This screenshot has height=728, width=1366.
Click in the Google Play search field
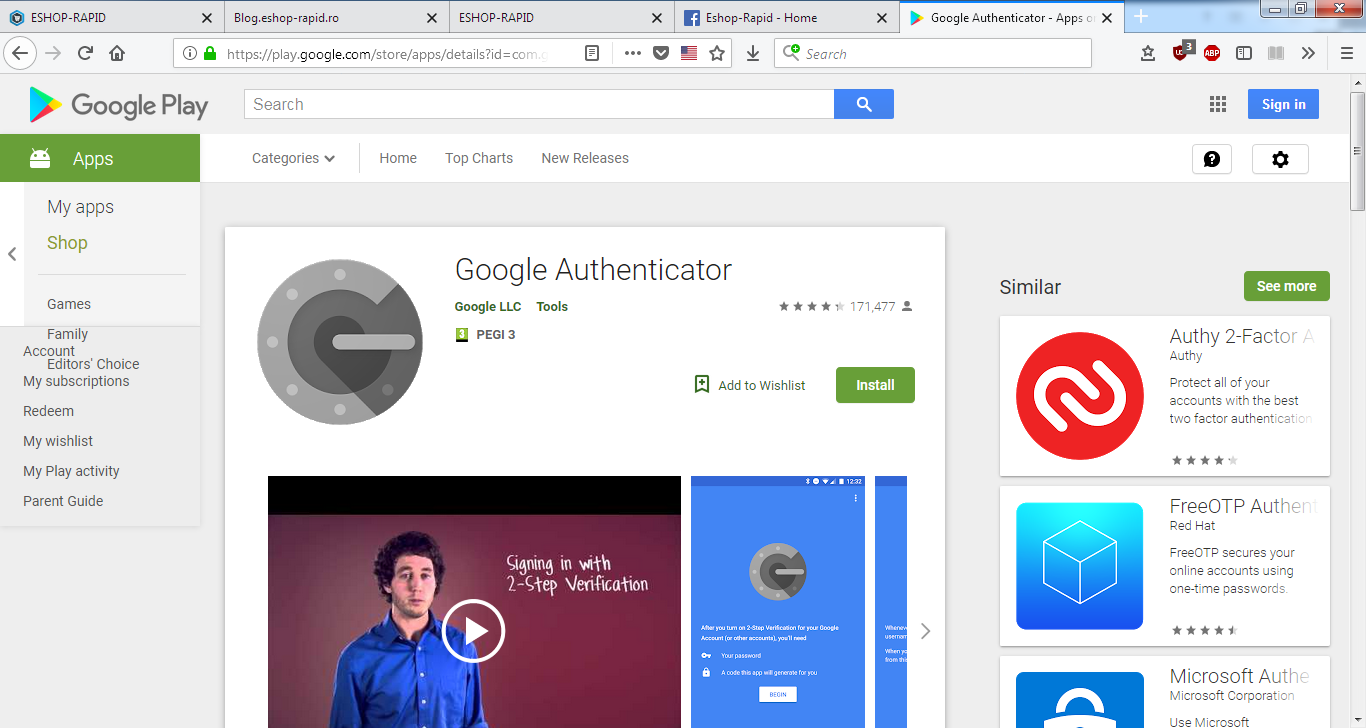point(539,104)
